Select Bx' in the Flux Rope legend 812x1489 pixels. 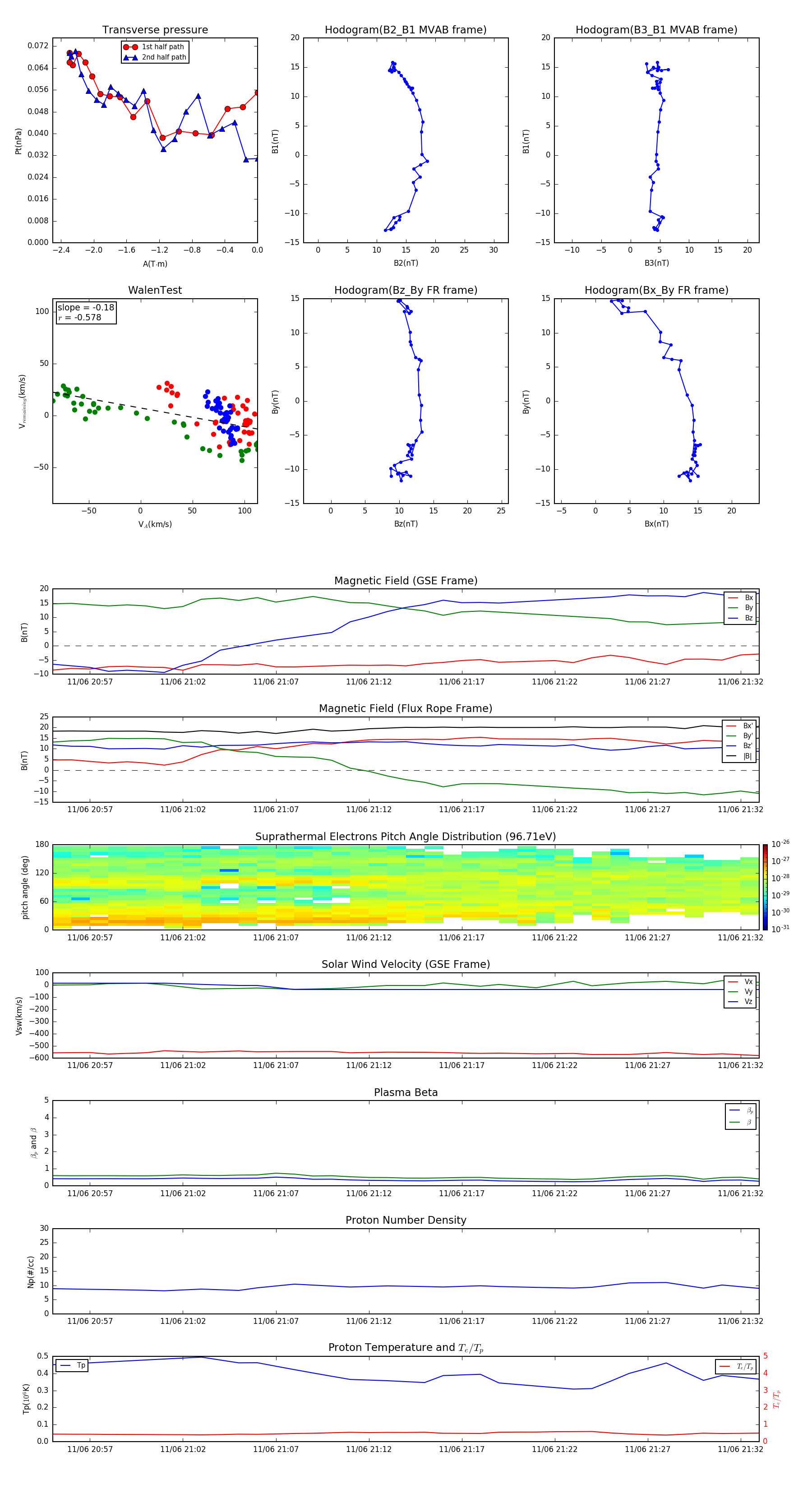click(740, 726)
